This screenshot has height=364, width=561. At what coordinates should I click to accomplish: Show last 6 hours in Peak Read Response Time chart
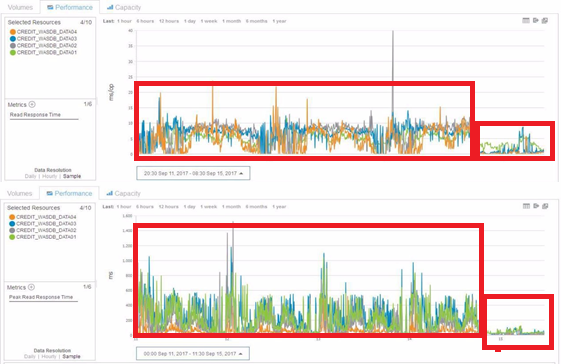pyautogui.click(x=145, y=207)
